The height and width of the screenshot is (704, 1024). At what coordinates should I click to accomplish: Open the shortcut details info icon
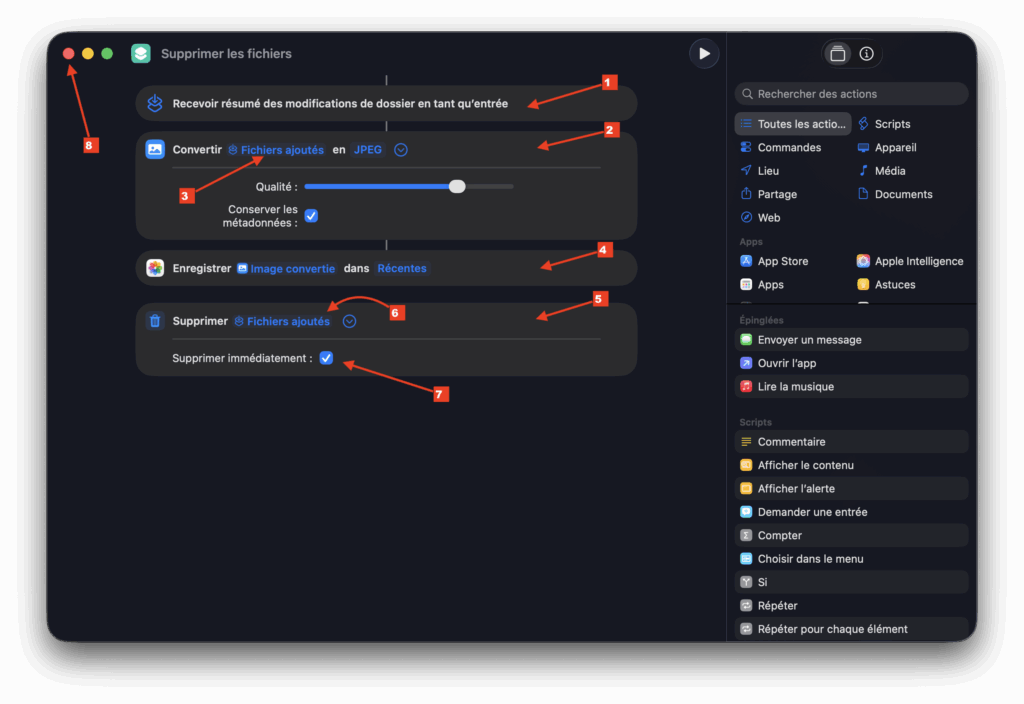click(866, 54)
